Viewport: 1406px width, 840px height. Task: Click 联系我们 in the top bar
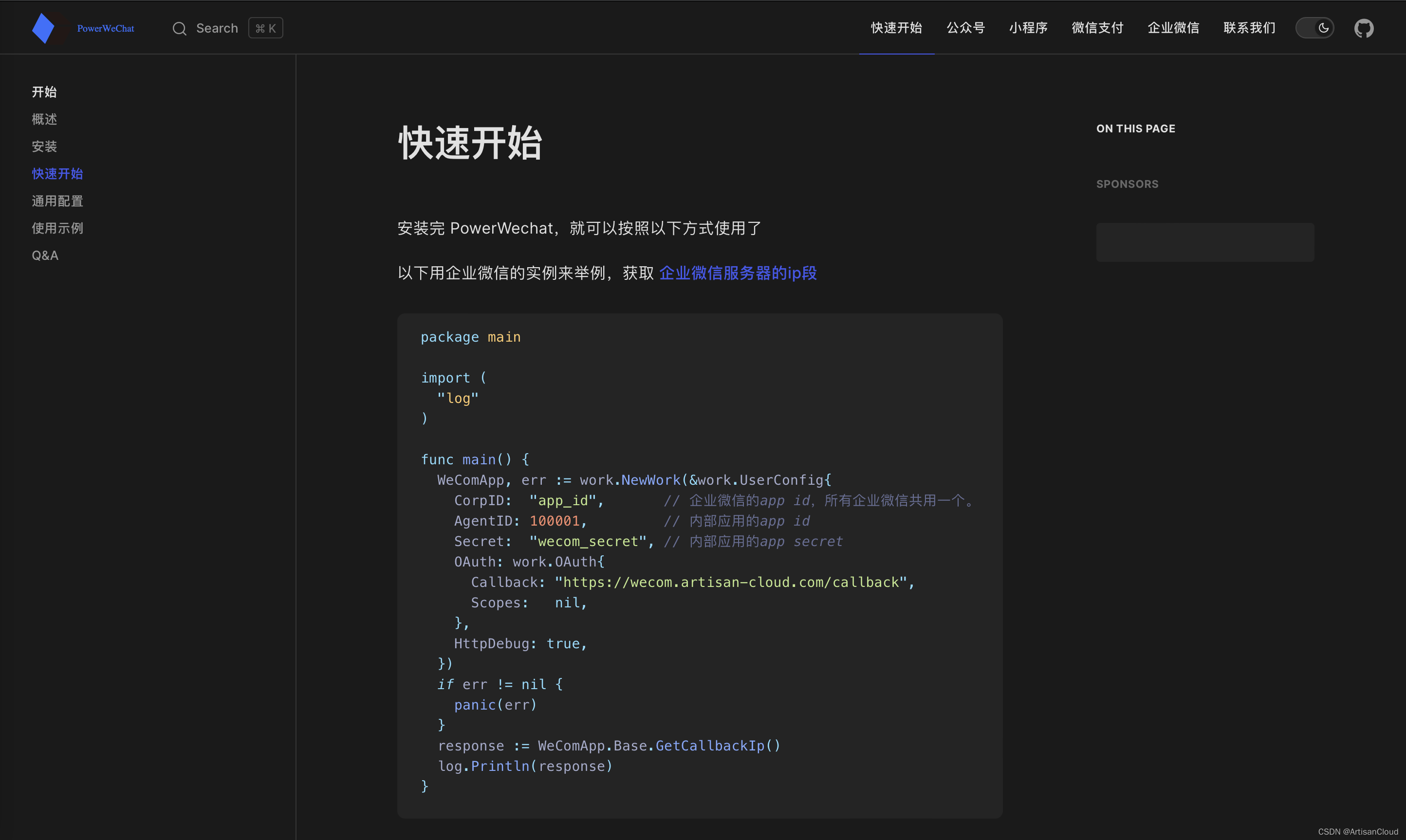point(1248,27)
